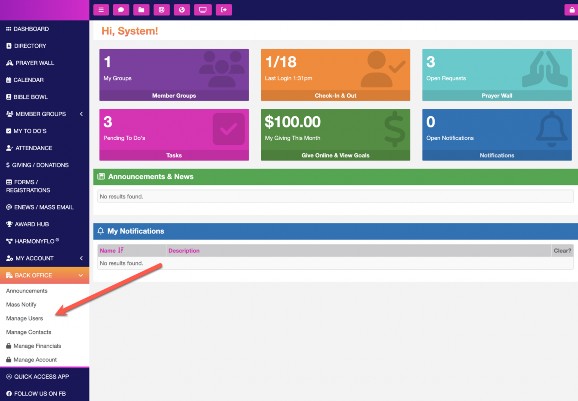Expand the My Account sidebar chevron
578x401 pixels.
81,258
